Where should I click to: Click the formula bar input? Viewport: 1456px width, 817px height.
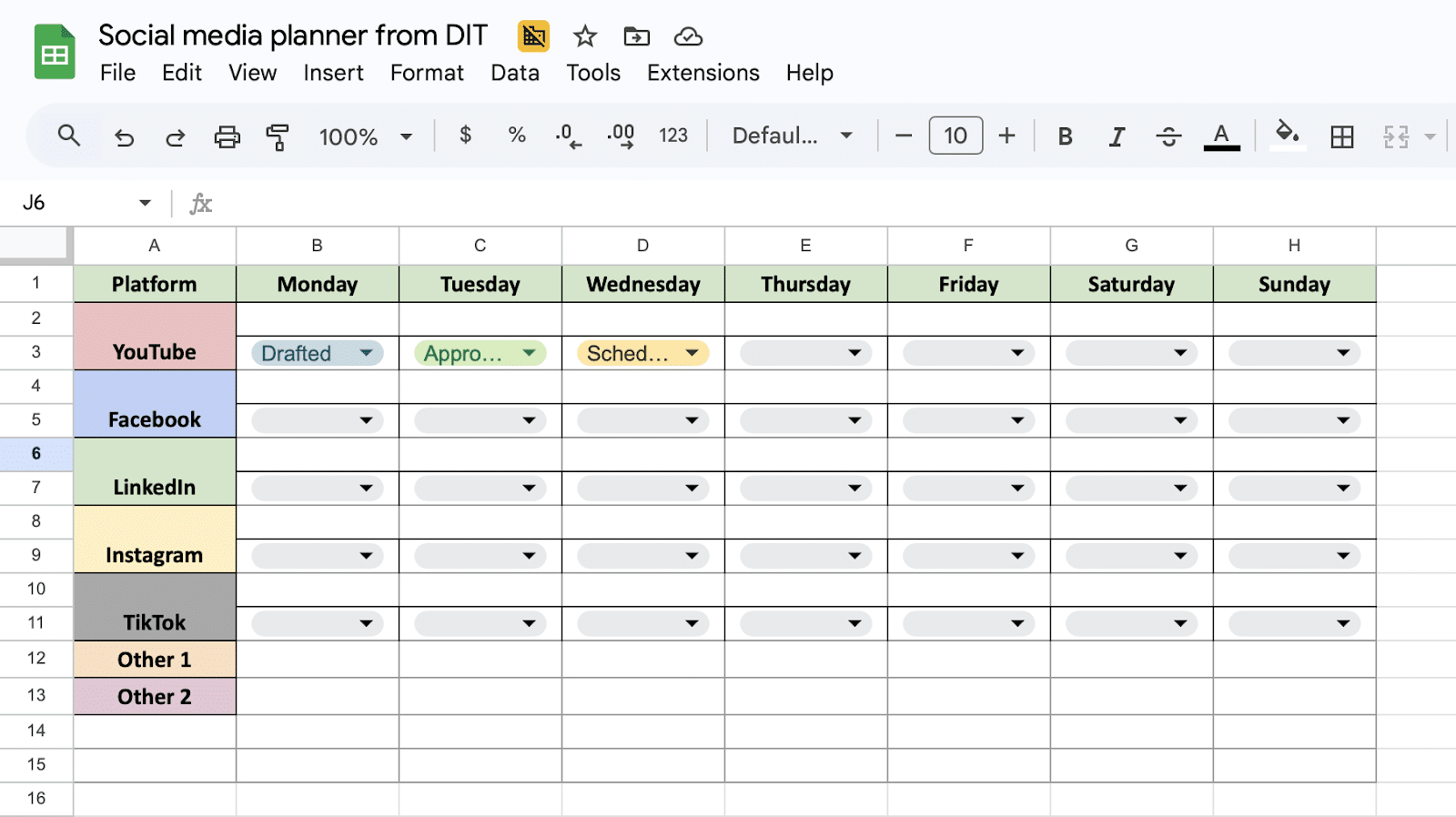click(x=837, y=203)
